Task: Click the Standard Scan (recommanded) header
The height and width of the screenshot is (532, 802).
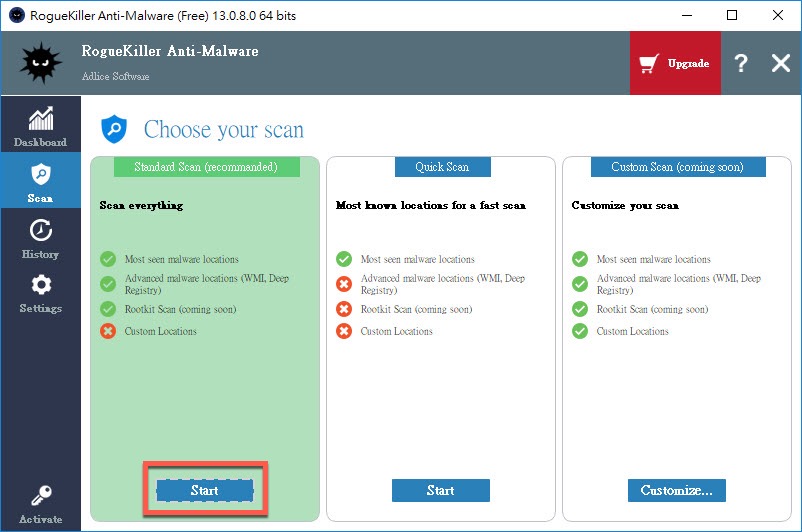Action: coord(206,167)
